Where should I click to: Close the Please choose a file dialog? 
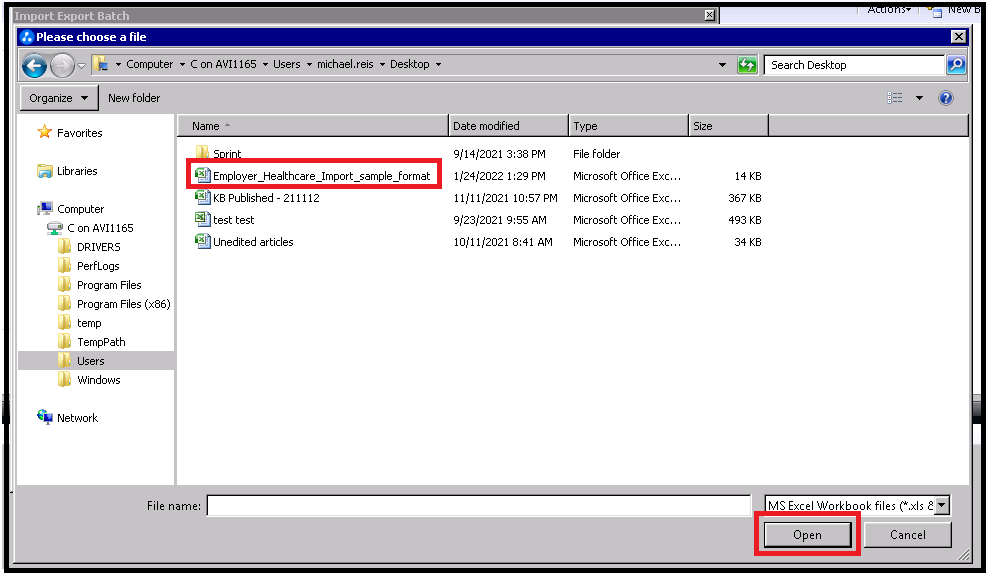pyautogui.click(x=959, y=37)
